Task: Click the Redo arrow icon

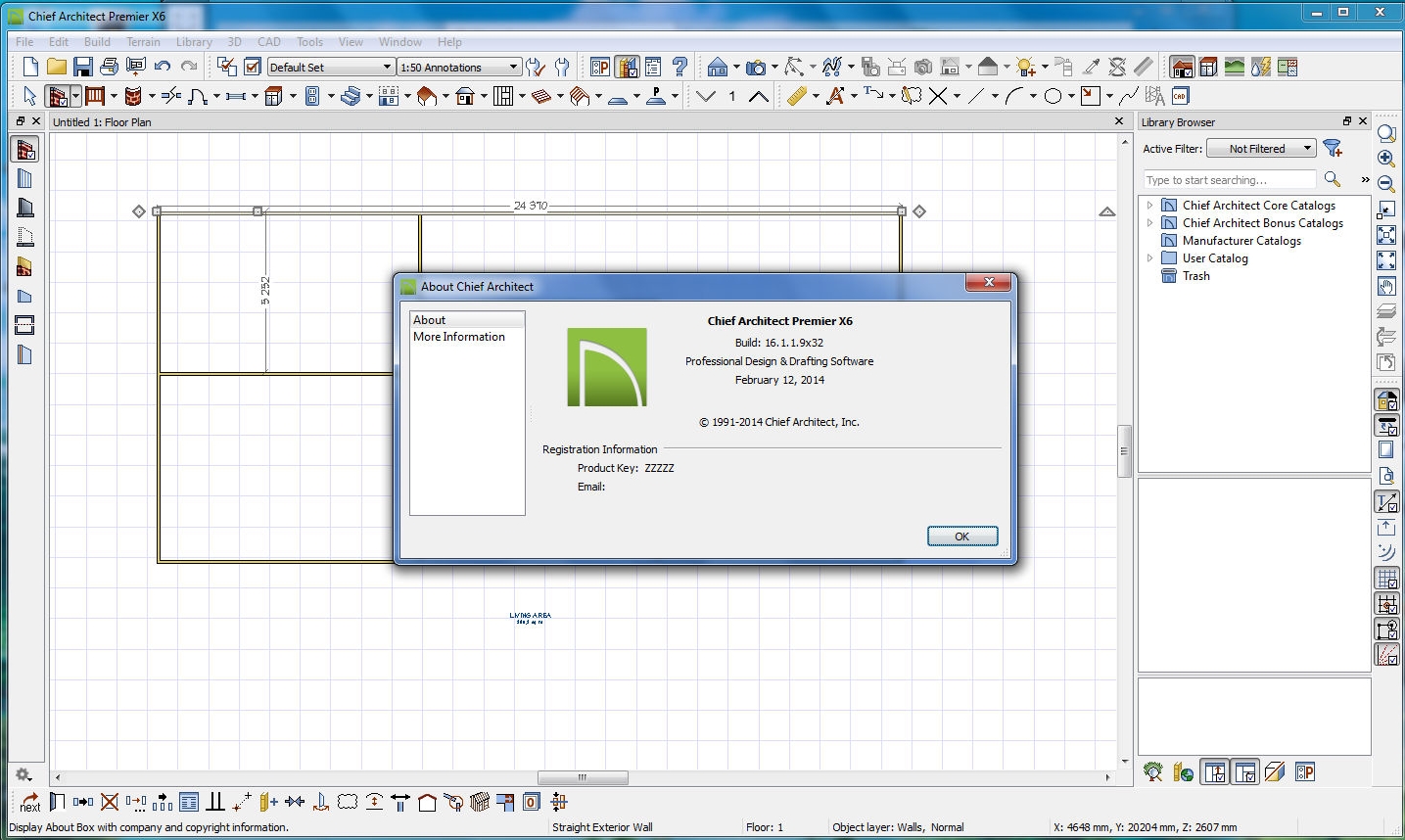Action: [189, 67]
